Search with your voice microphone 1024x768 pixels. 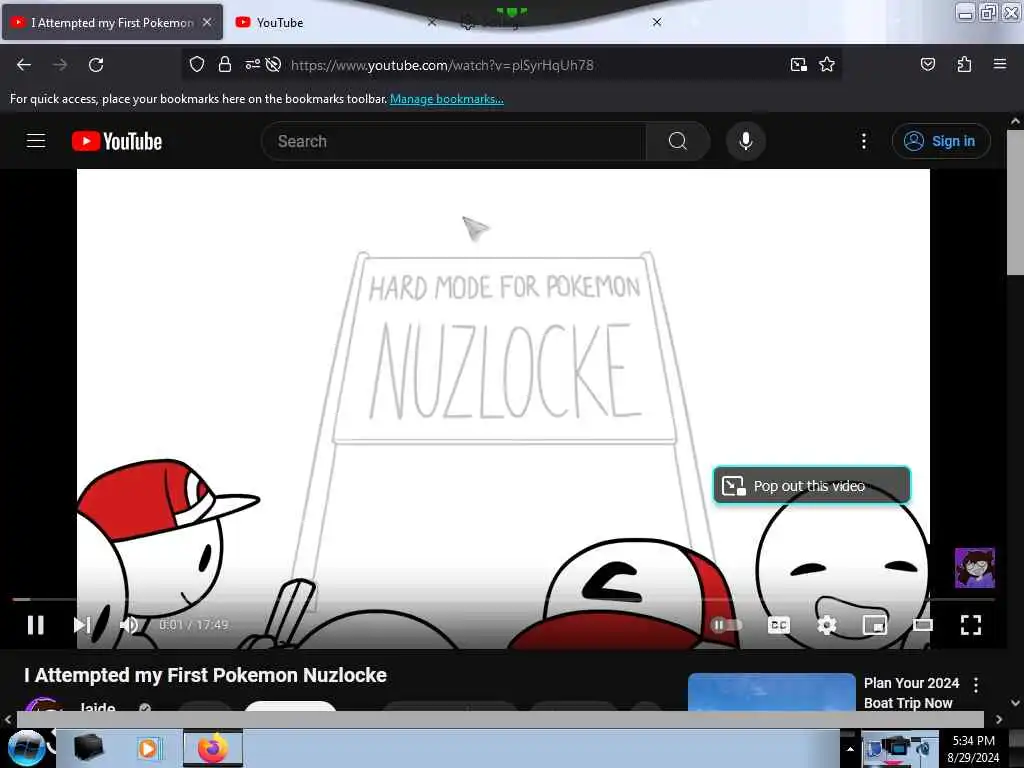click(x=746, y=141)
